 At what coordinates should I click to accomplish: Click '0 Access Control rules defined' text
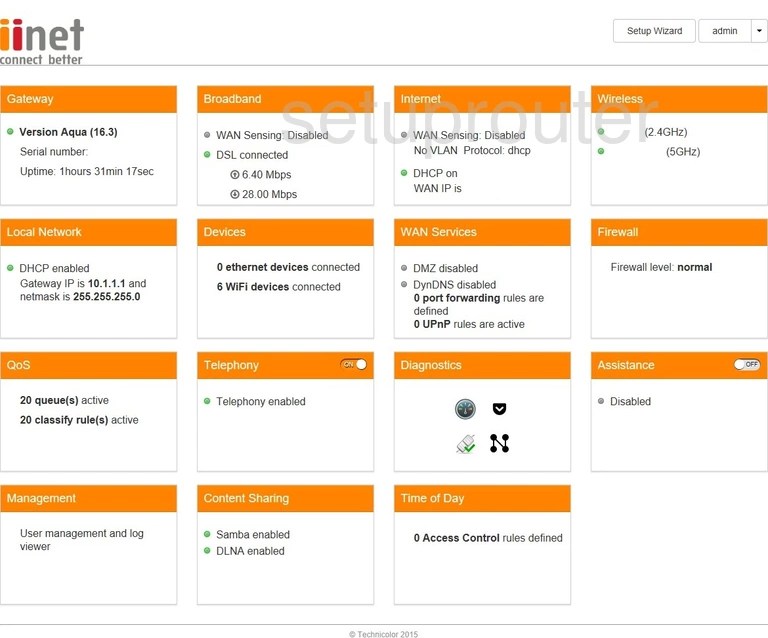(x=488, y=538)
